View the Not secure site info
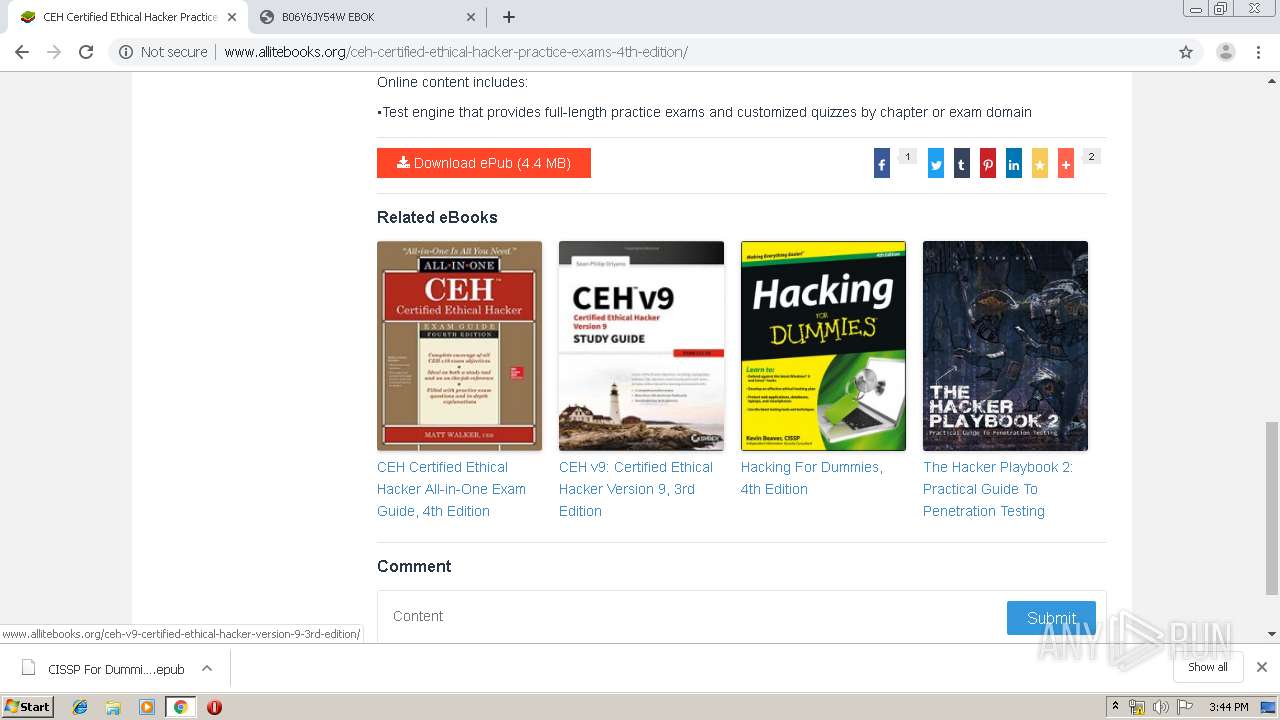Viewport: 1280px width, 720px height. click(163, 52)
